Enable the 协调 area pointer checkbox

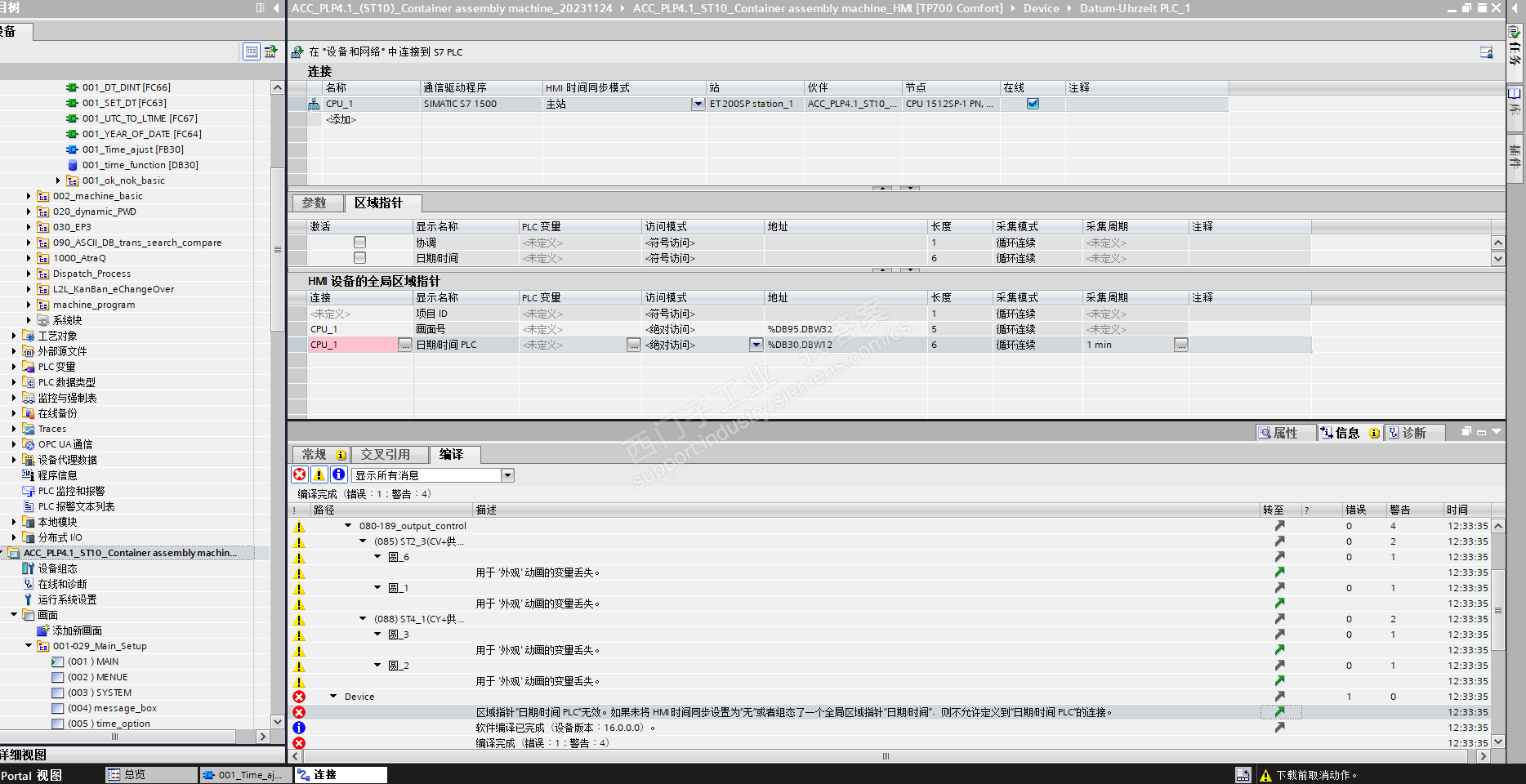(x=359, y=243)
